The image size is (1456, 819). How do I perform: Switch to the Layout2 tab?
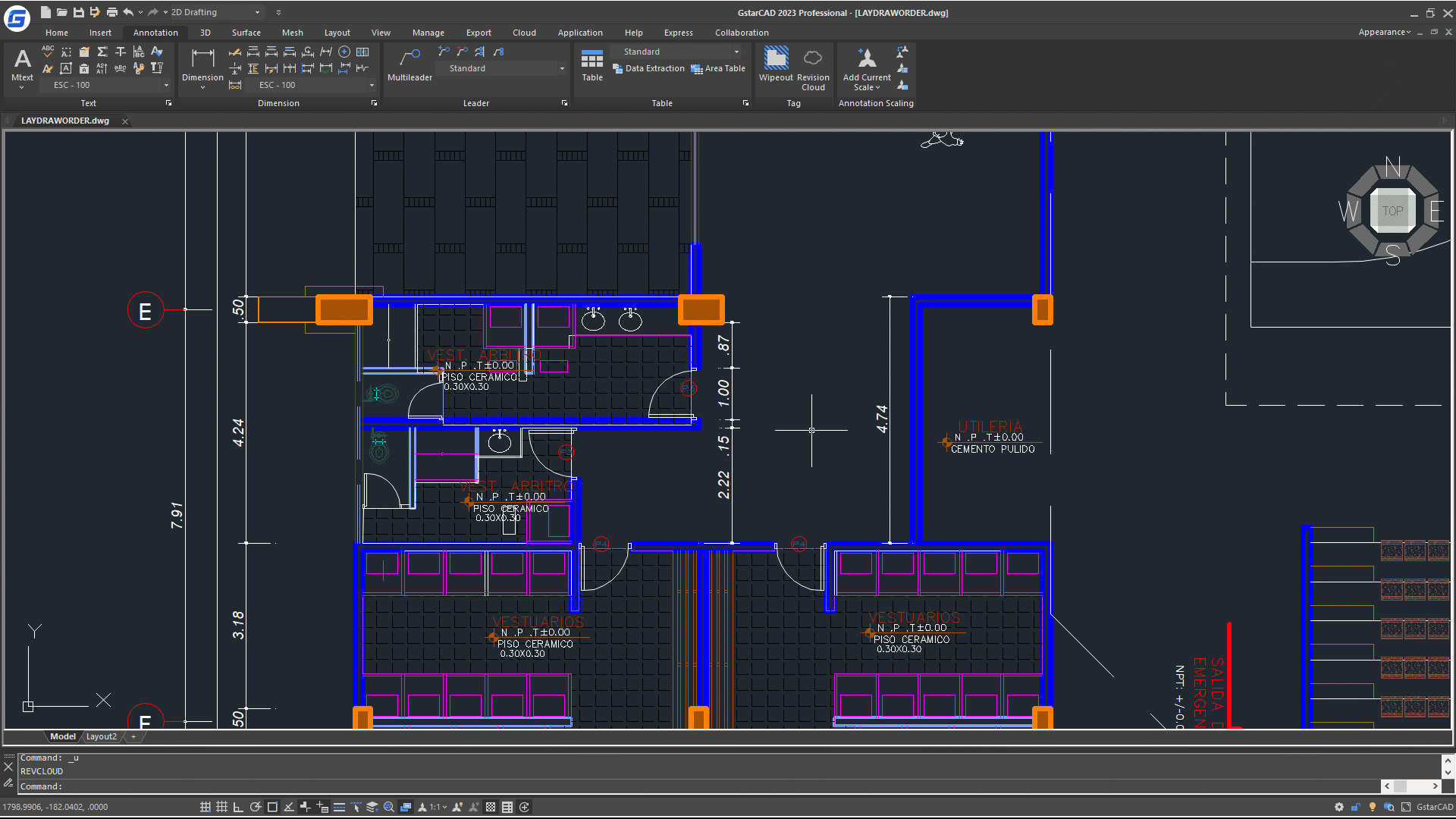pos(102,736)
